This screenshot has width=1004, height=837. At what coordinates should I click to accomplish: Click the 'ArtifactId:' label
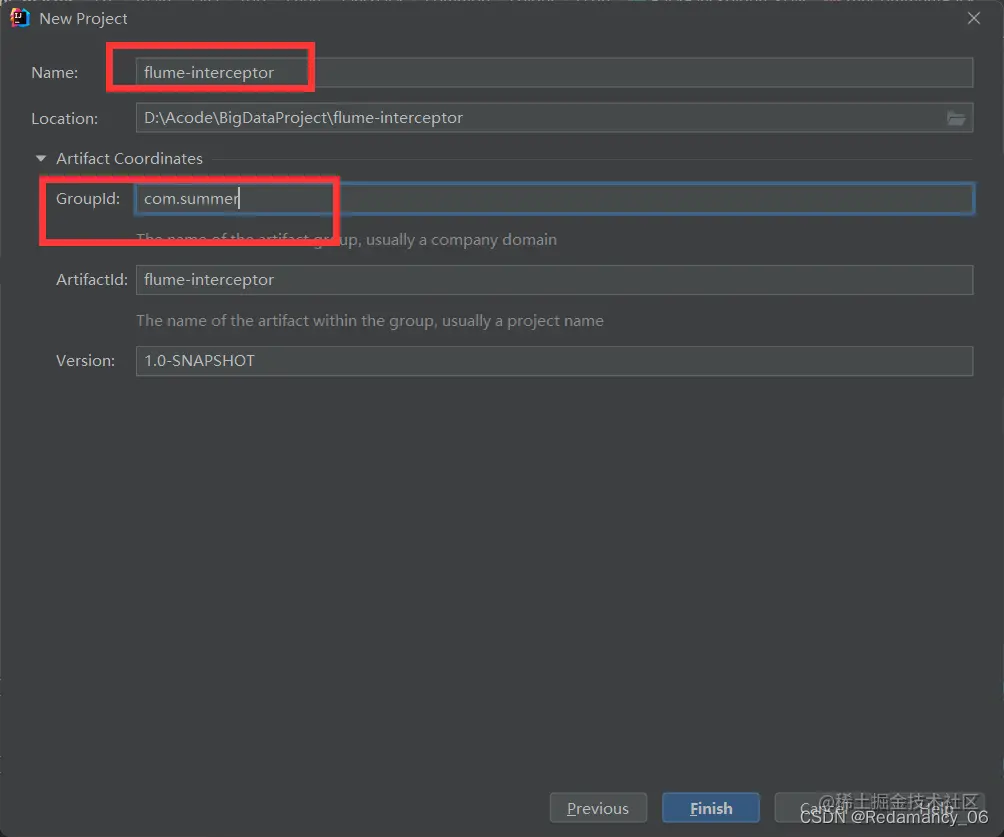[92, 280]
